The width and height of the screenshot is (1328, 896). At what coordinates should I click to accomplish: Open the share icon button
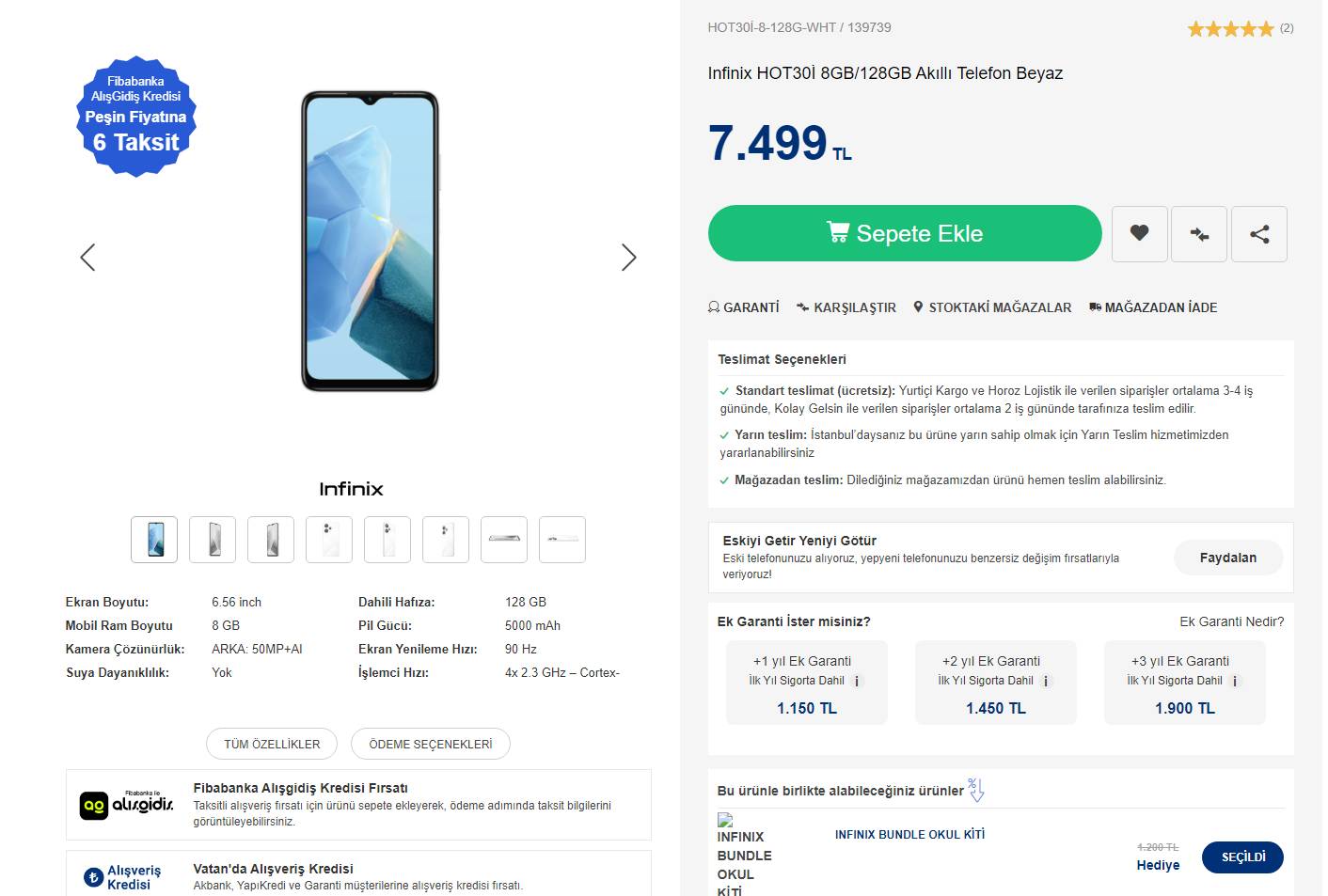1259,233
